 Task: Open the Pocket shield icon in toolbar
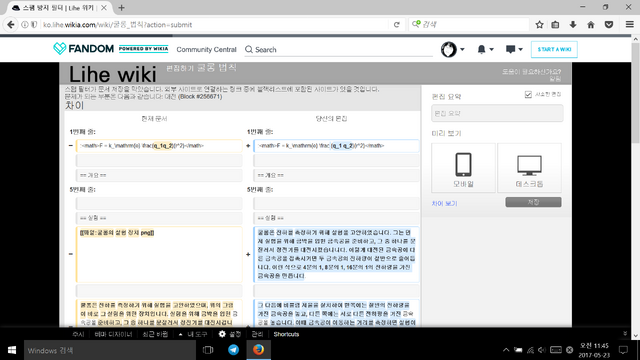click(x=609, y=24)
